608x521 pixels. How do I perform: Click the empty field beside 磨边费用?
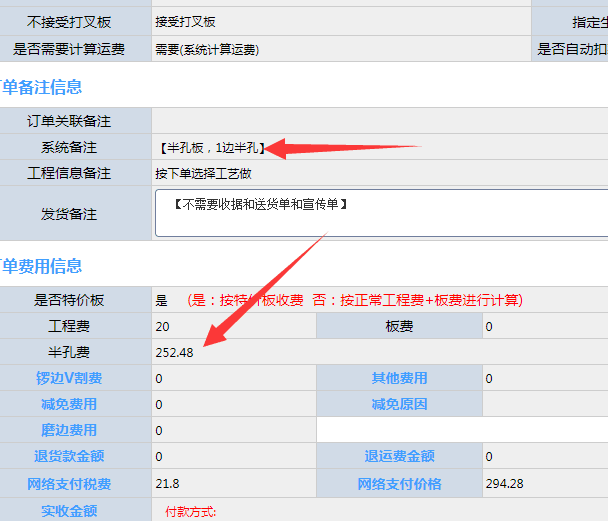[x=462, y=430]
